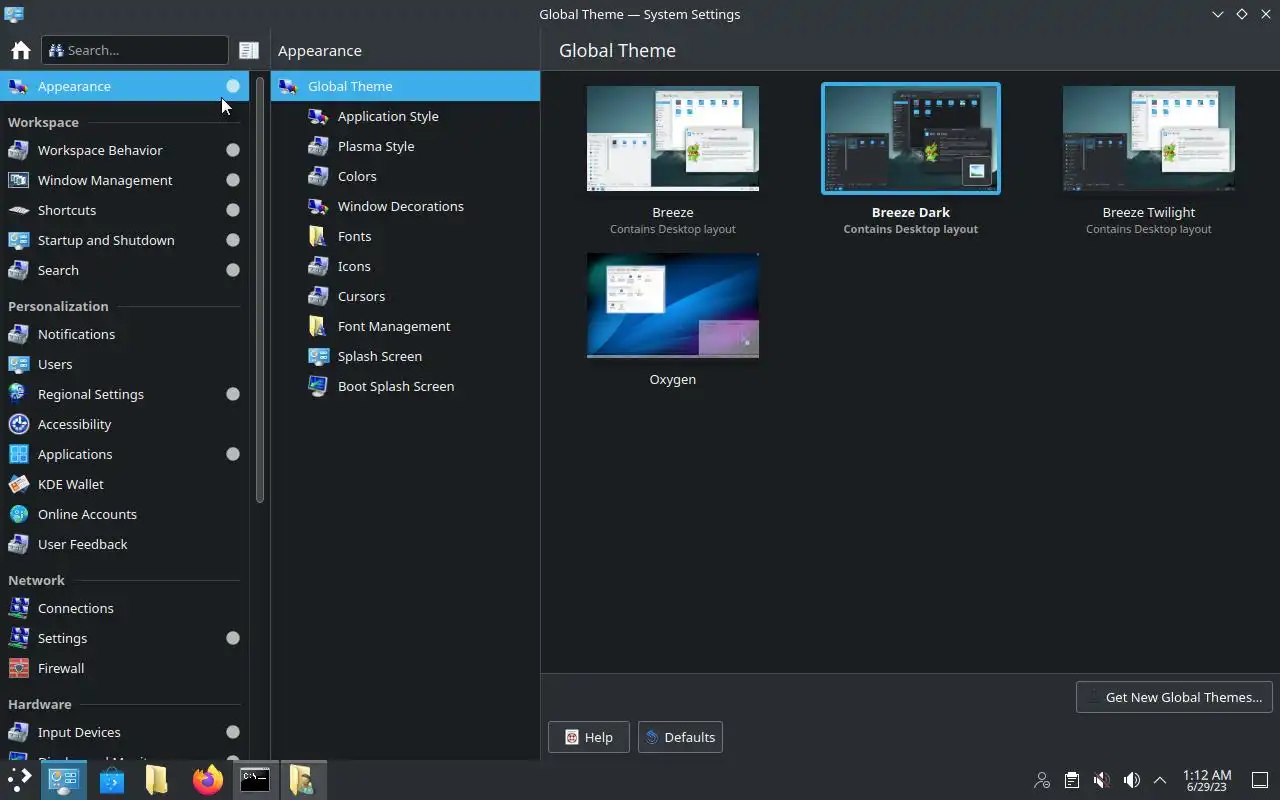Select the Appearance category
1280x800 pixels.
pos(124,86)
